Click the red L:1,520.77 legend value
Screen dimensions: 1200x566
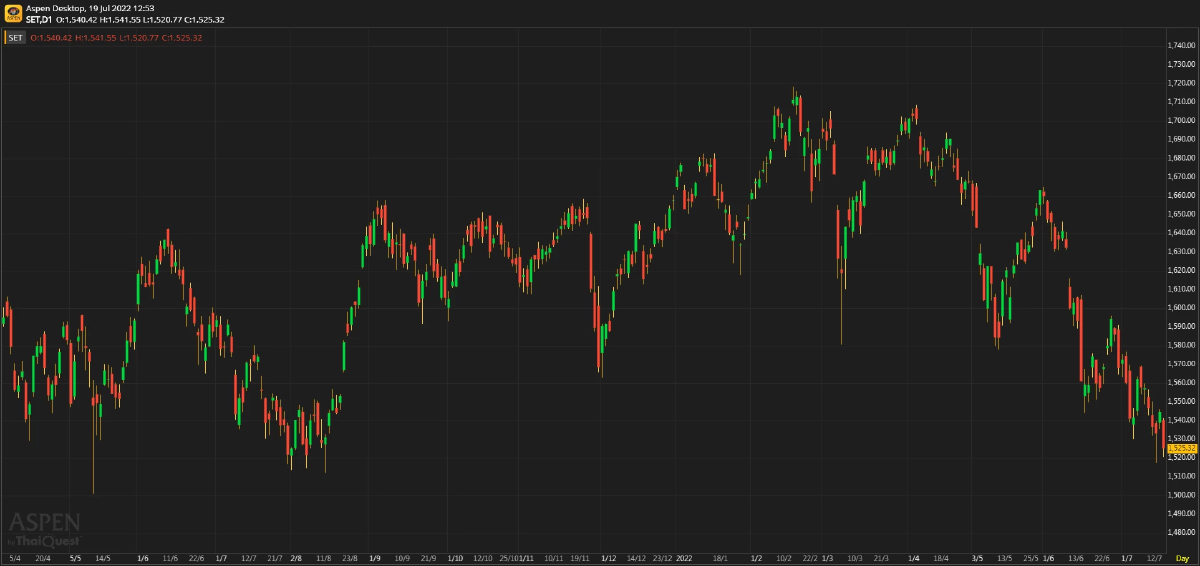coord(139,37)
